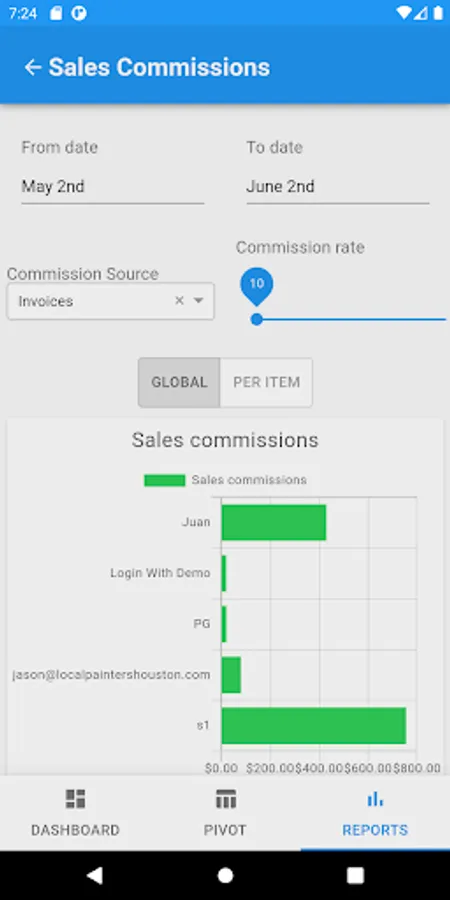
Task: Tap the back arrow in header
Action: coord(33,68)
